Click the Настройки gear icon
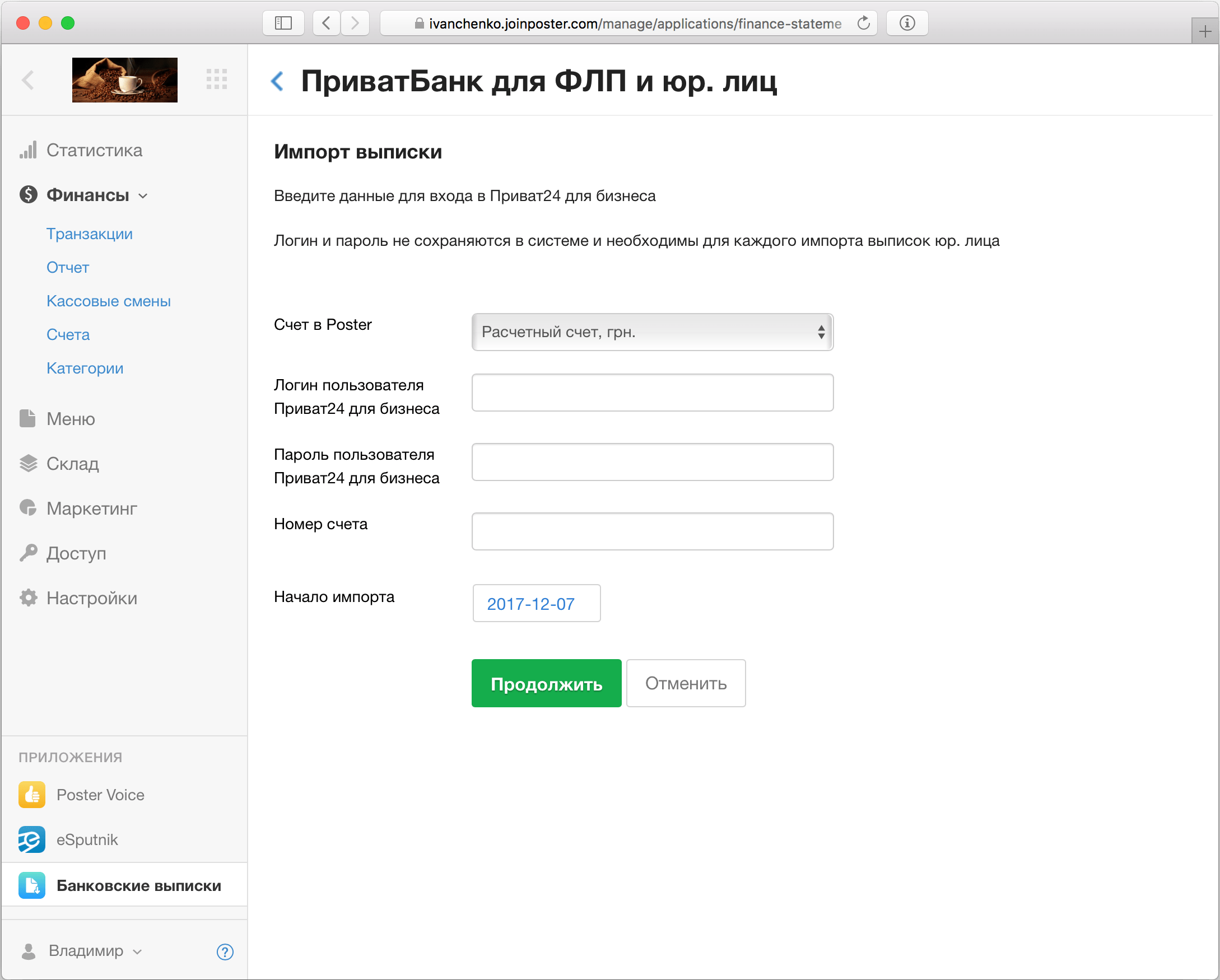The image size is (1220, 980). [x=29, y=598]
